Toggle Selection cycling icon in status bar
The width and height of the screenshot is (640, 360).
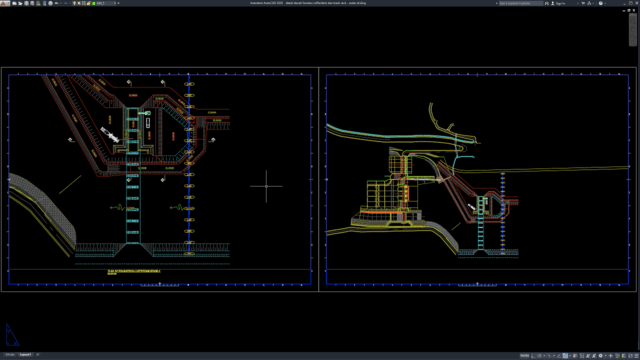pyautogui.click(x=582, y=356)
